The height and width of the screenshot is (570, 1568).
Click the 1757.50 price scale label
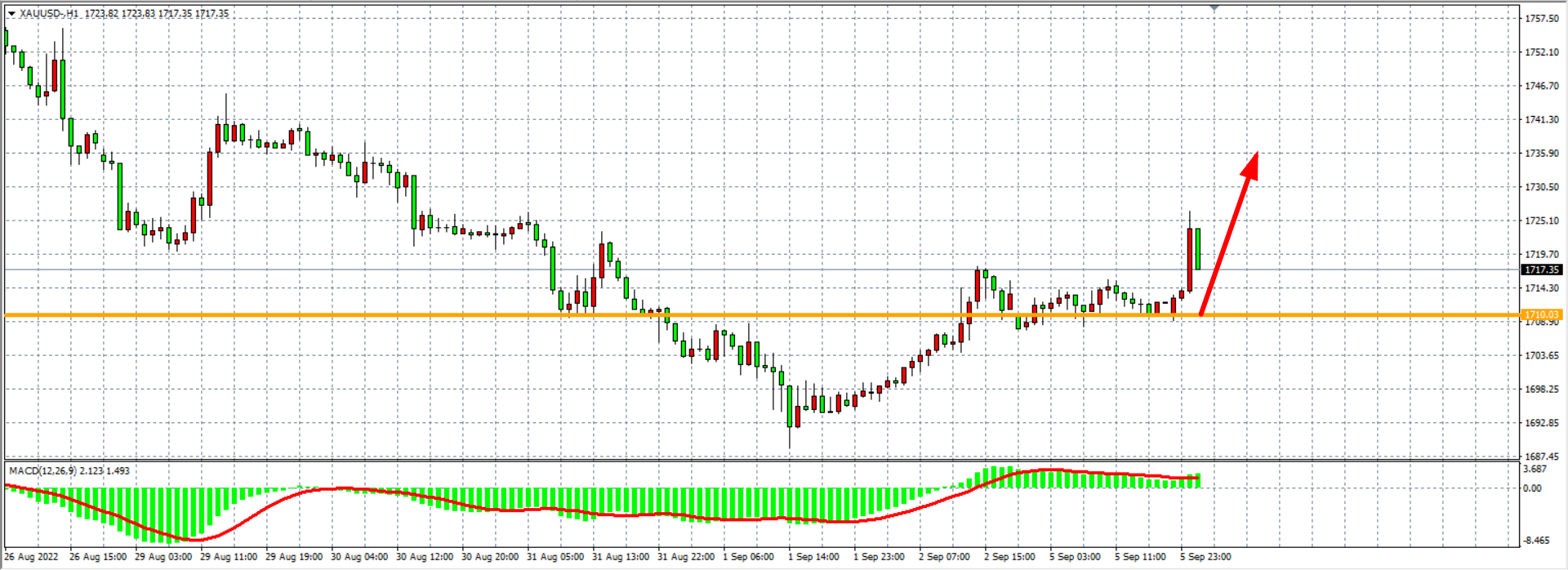1541,18
